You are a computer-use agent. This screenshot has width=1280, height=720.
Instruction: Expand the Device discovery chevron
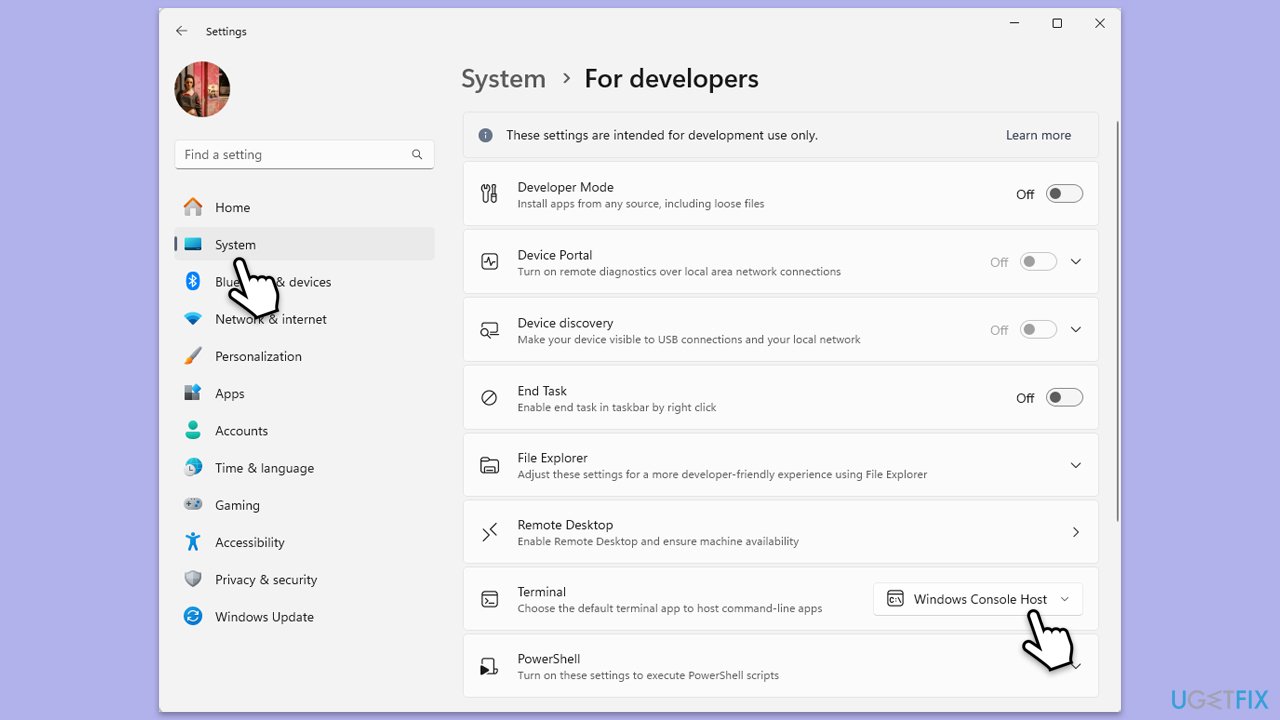(1076, 330)
